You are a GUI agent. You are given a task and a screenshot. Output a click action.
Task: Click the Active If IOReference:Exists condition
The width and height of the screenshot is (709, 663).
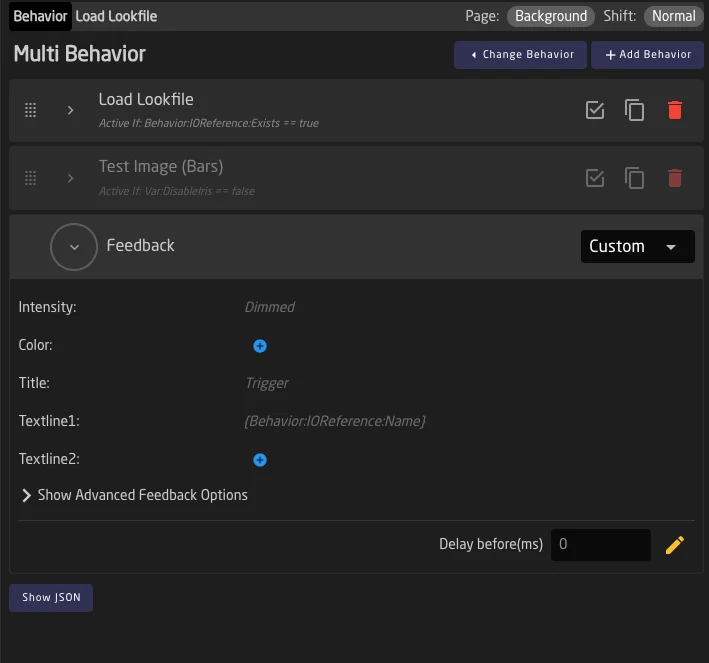point(208,123)
